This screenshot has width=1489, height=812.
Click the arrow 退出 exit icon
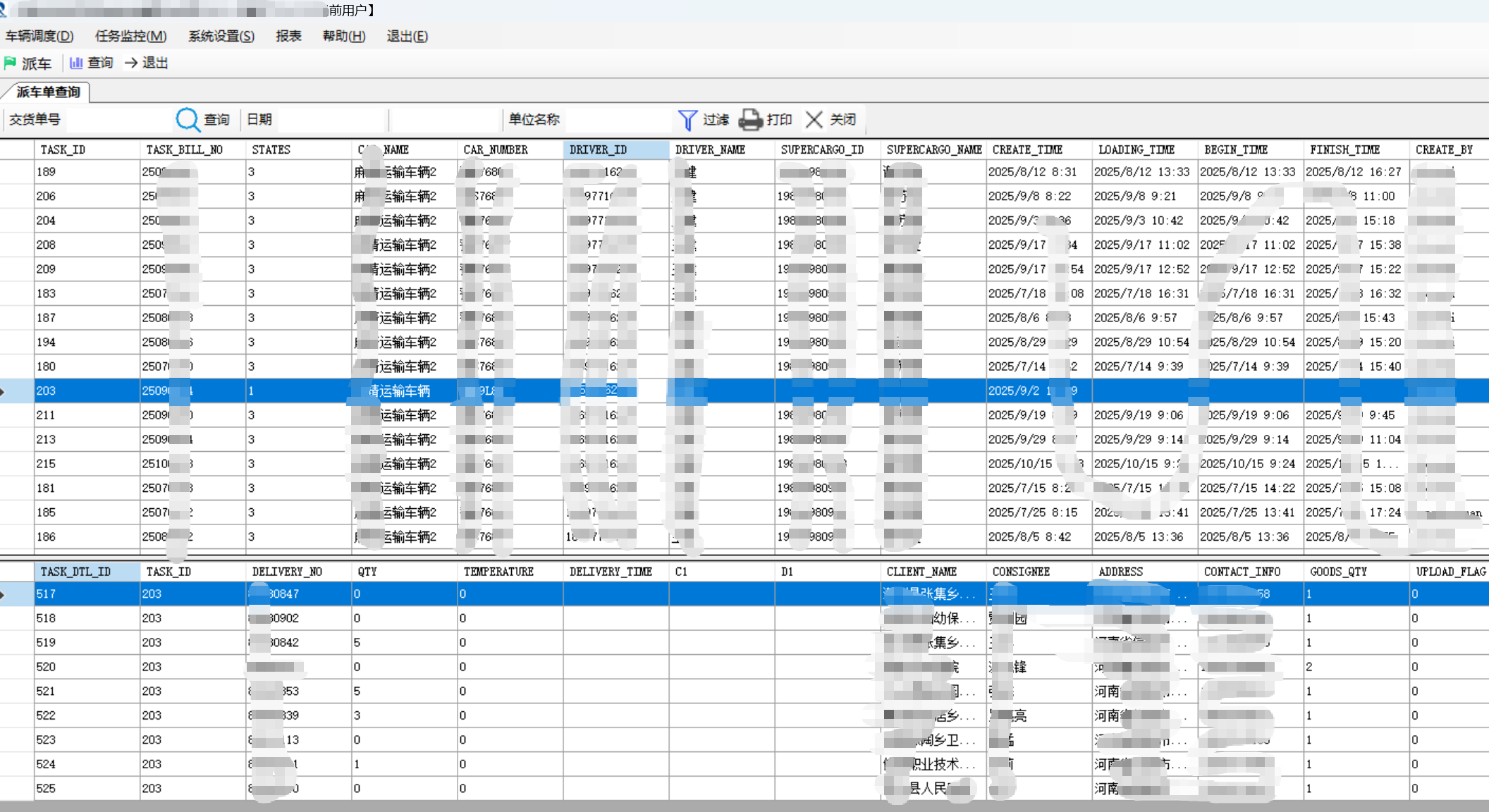(131, 63)
